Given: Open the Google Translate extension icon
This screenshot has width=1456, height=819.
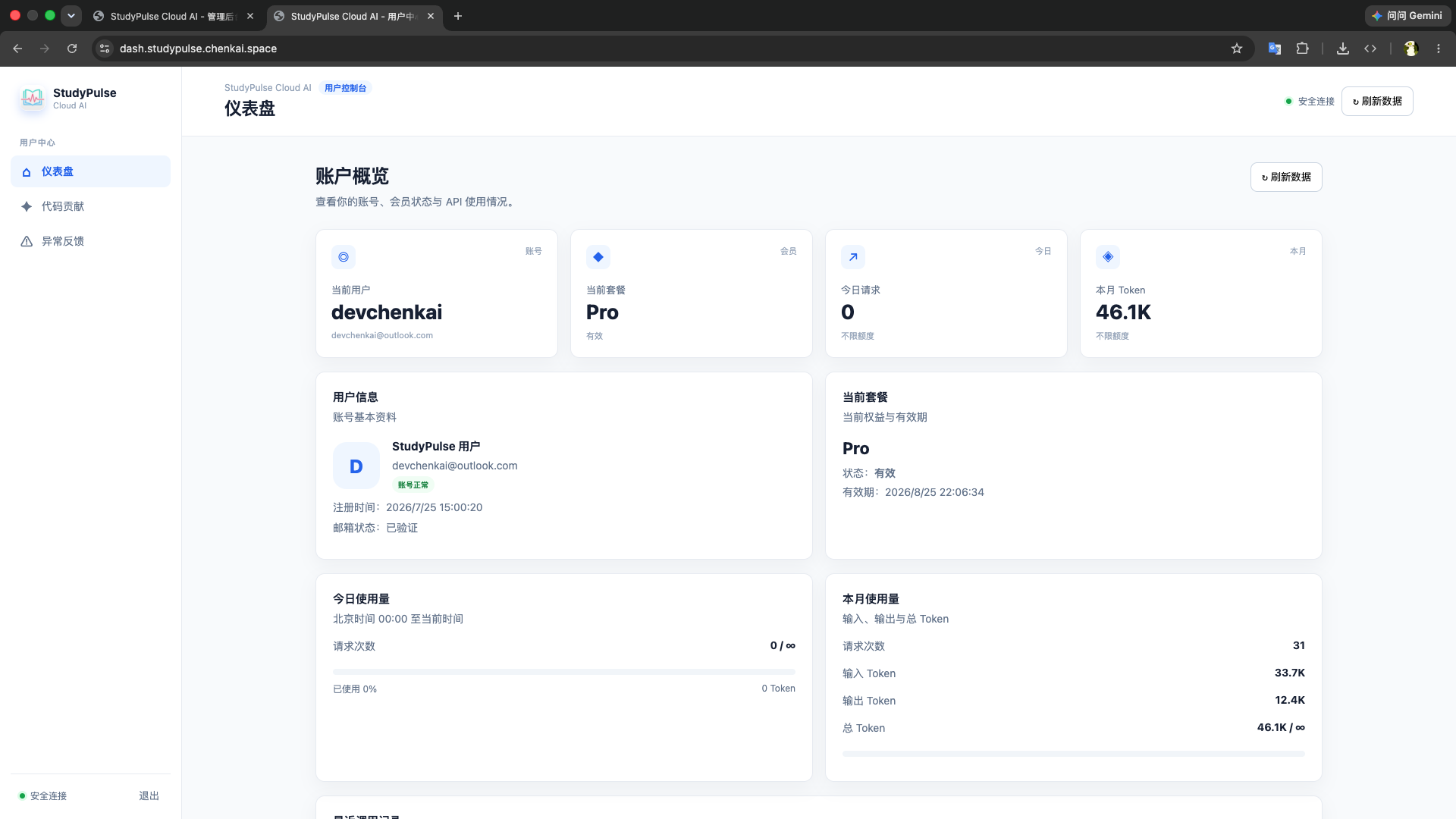Looking at the screenshot, I should [1275, 49].
